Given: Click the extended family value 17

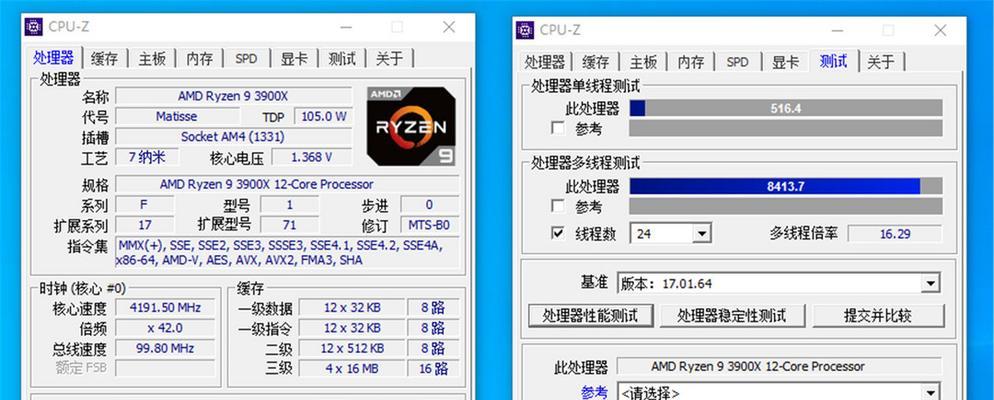Looking at the screenshot, I should click(145, 225).
